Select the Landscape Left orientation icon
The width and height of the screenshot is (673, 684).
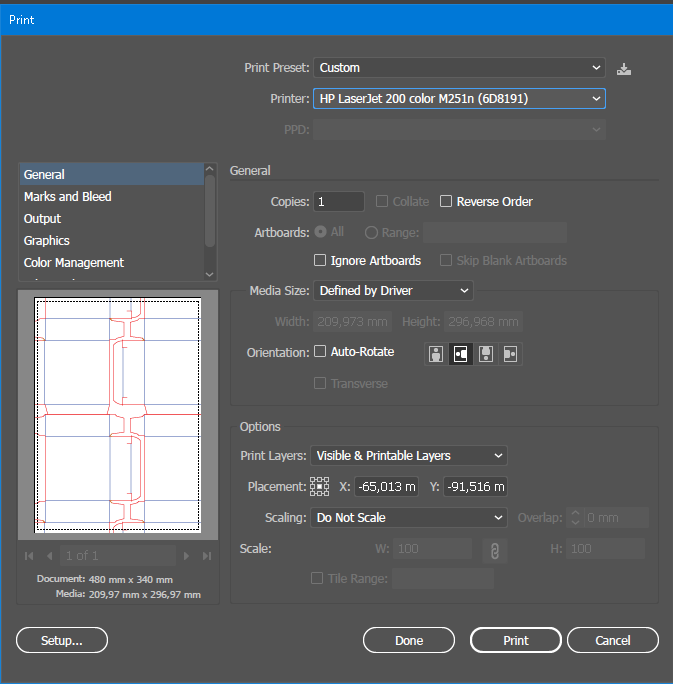461,354
